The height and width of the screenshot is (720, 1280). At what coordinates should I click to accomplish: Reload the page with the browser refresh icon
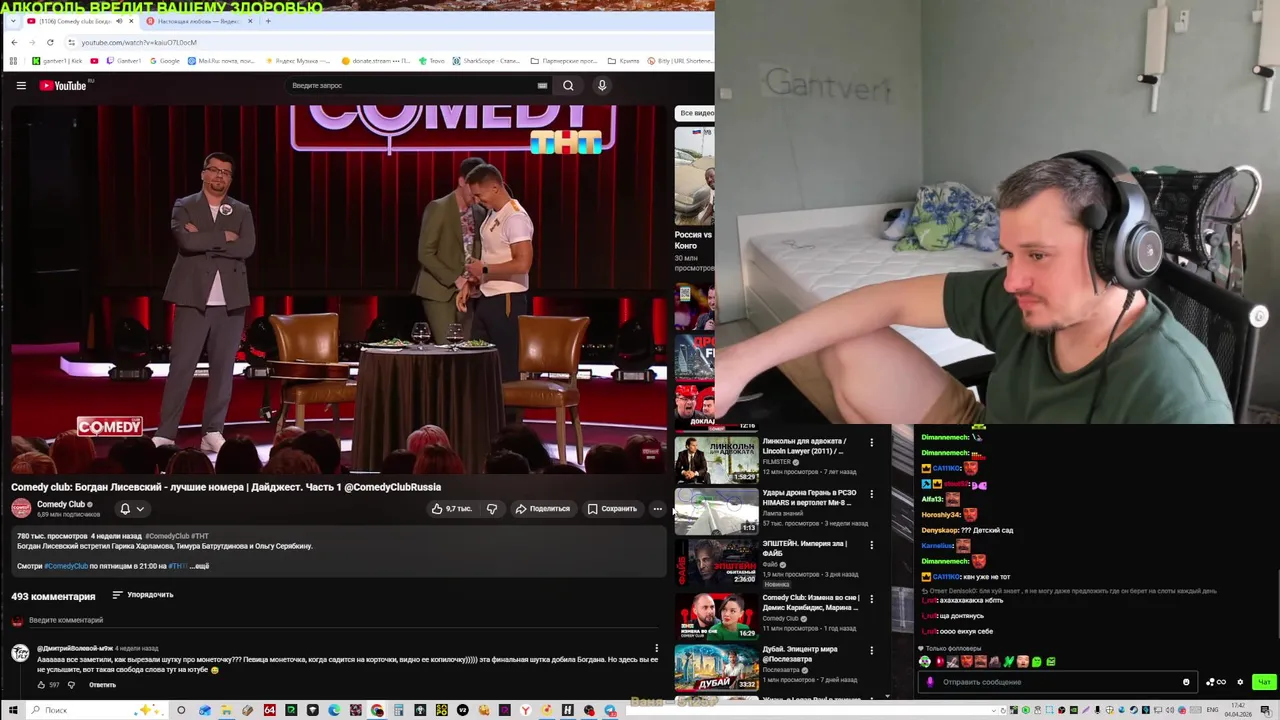[50, 42]
